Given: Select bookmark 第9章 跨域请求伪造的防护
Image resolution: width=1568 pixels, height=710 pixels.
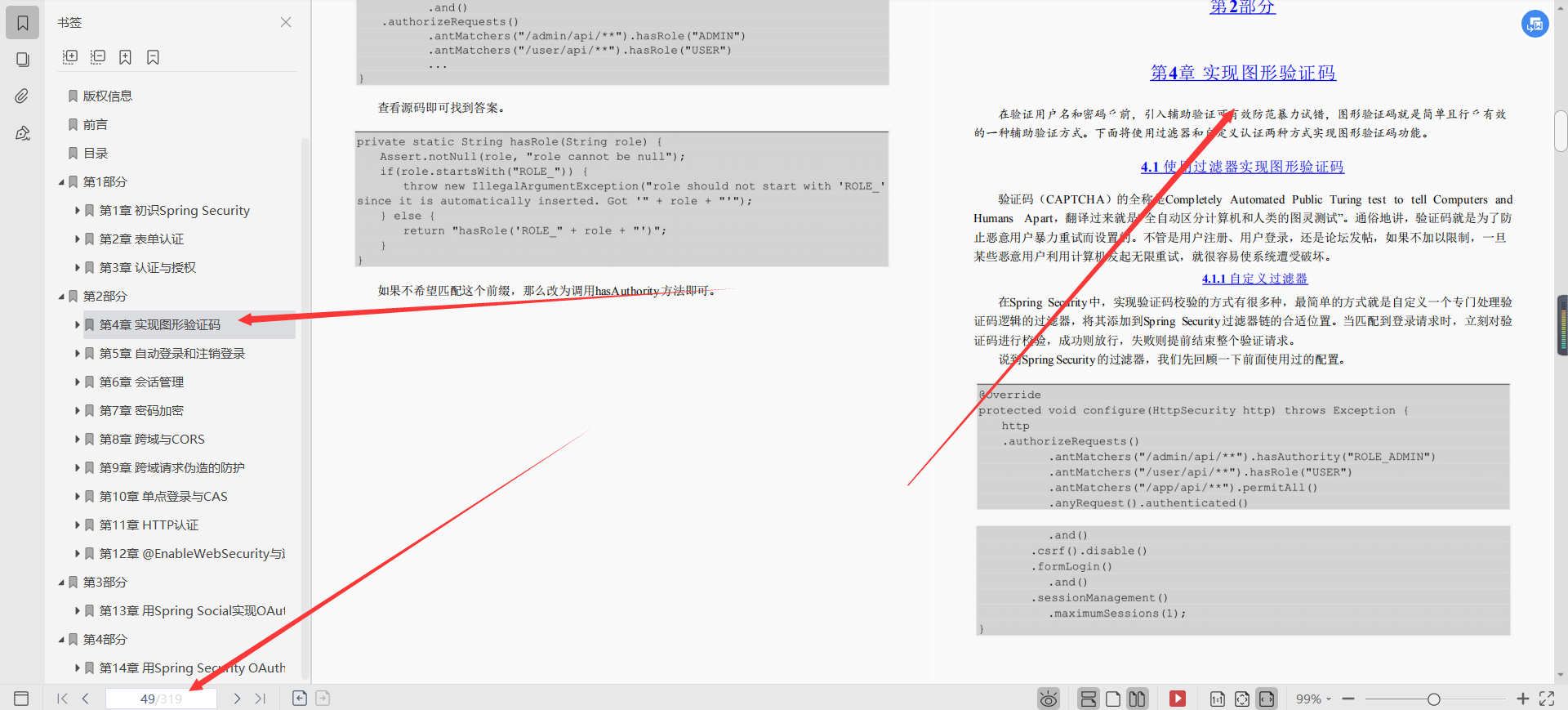Looking at the screenshot, I should pos(171,468).
